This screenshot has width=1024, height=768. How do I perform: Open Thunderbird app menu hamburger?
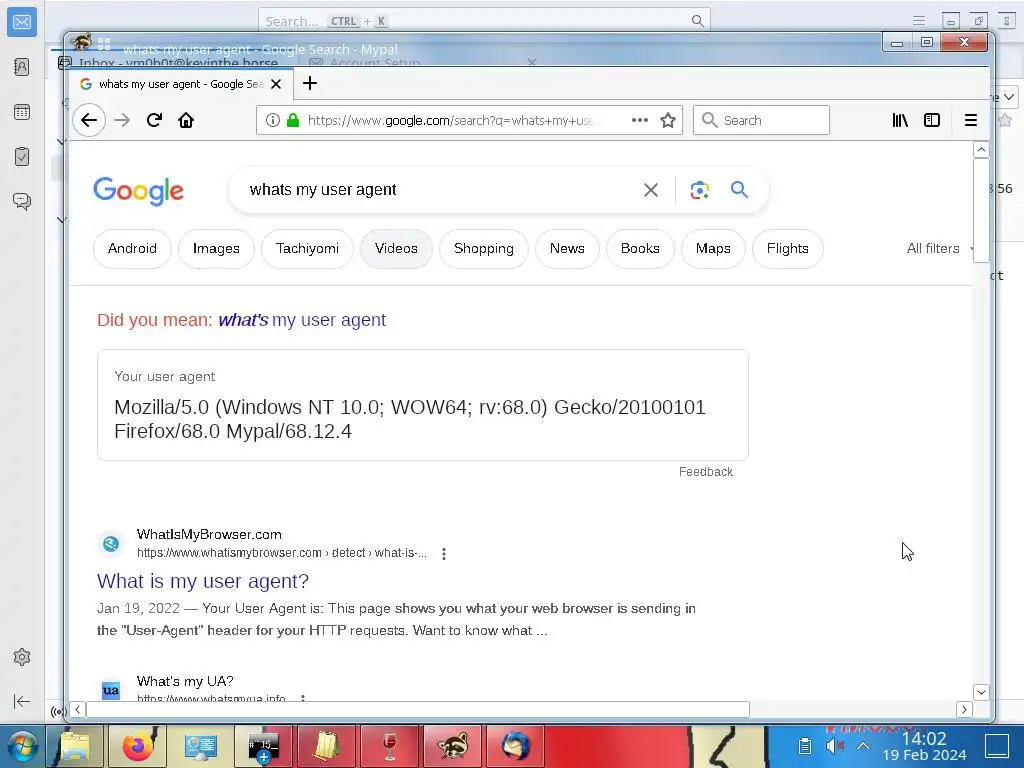point(919,21)
